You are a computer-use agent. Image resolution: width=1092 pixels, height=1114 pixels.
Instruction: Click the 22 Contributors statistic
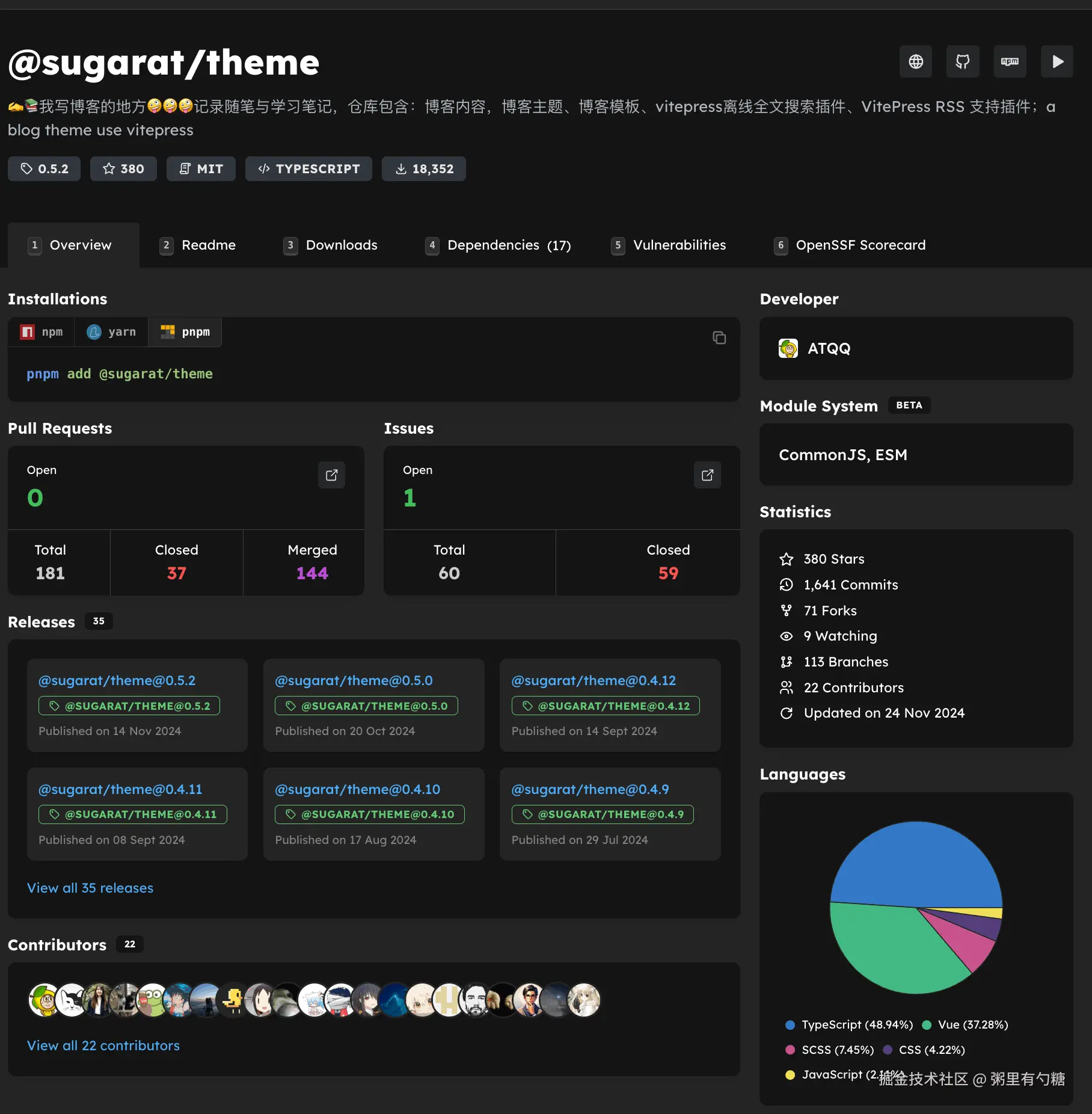pyautogui.click(x=841, y=688)
